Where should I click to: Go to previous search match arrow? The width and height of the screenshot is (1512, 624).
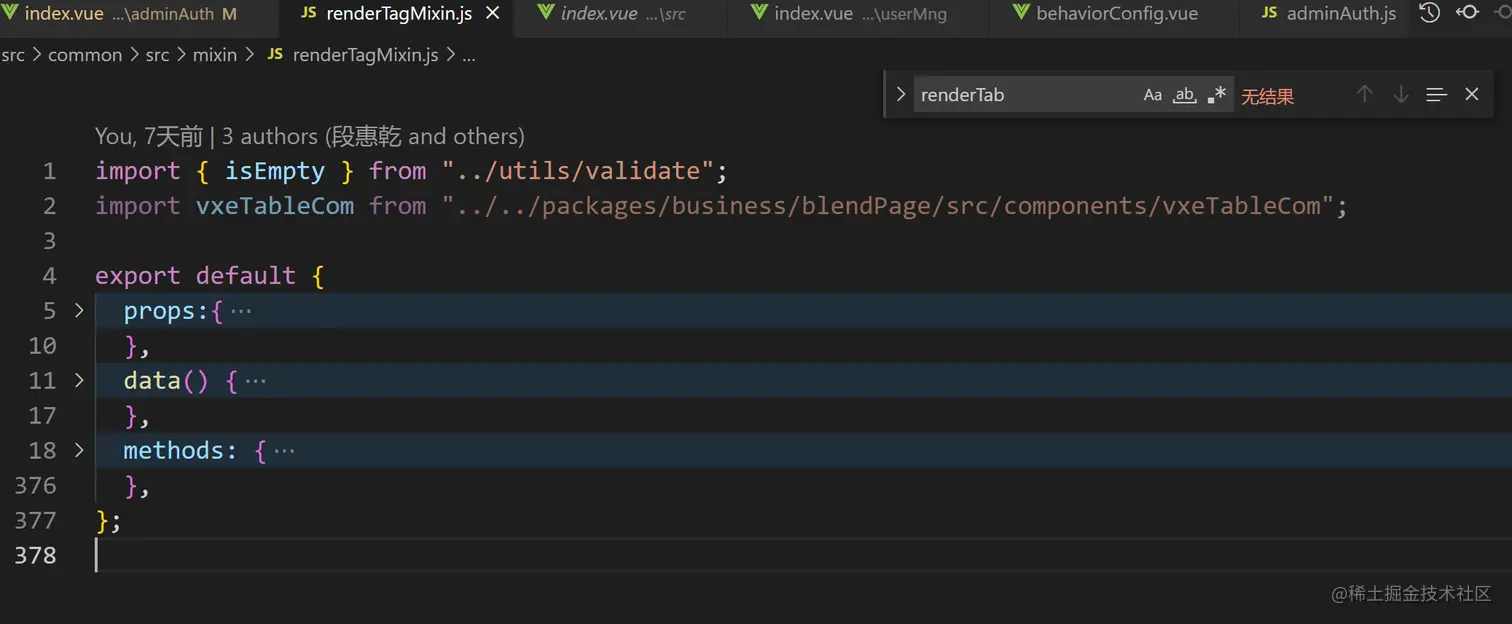(x=1365, y=94)
